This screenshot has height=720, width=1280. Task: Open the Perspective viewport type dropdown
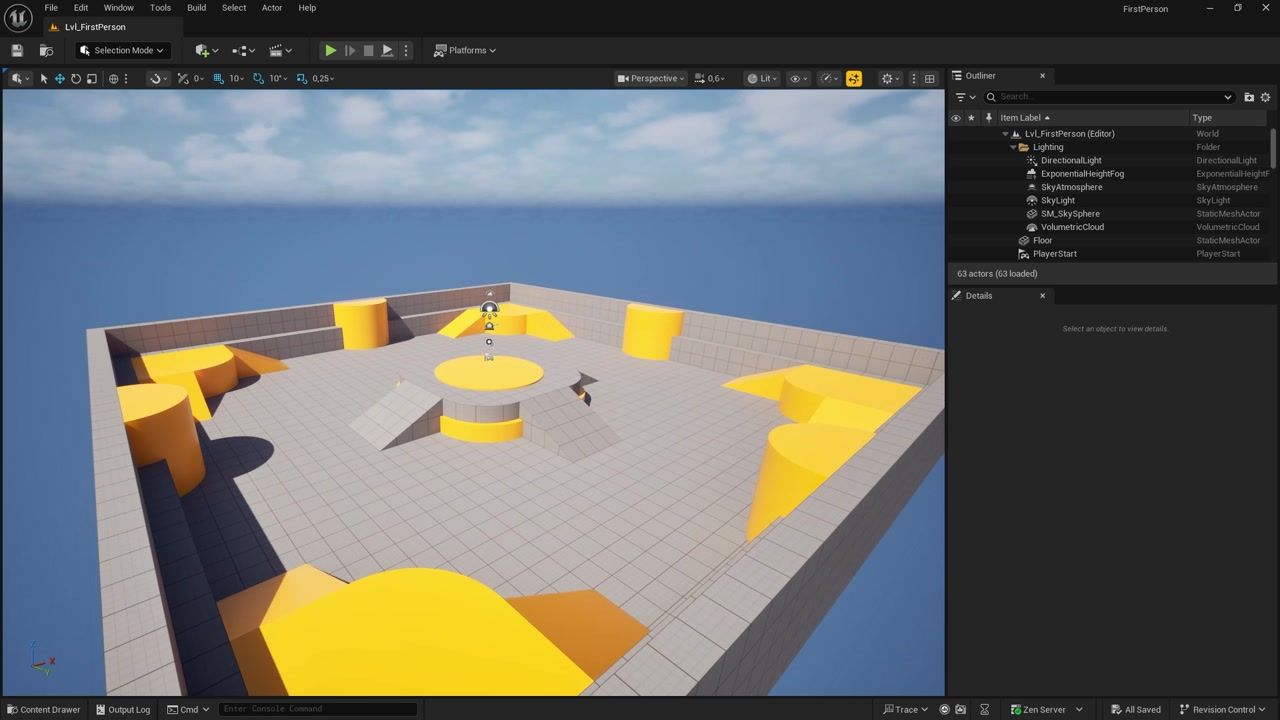(651, 78)
